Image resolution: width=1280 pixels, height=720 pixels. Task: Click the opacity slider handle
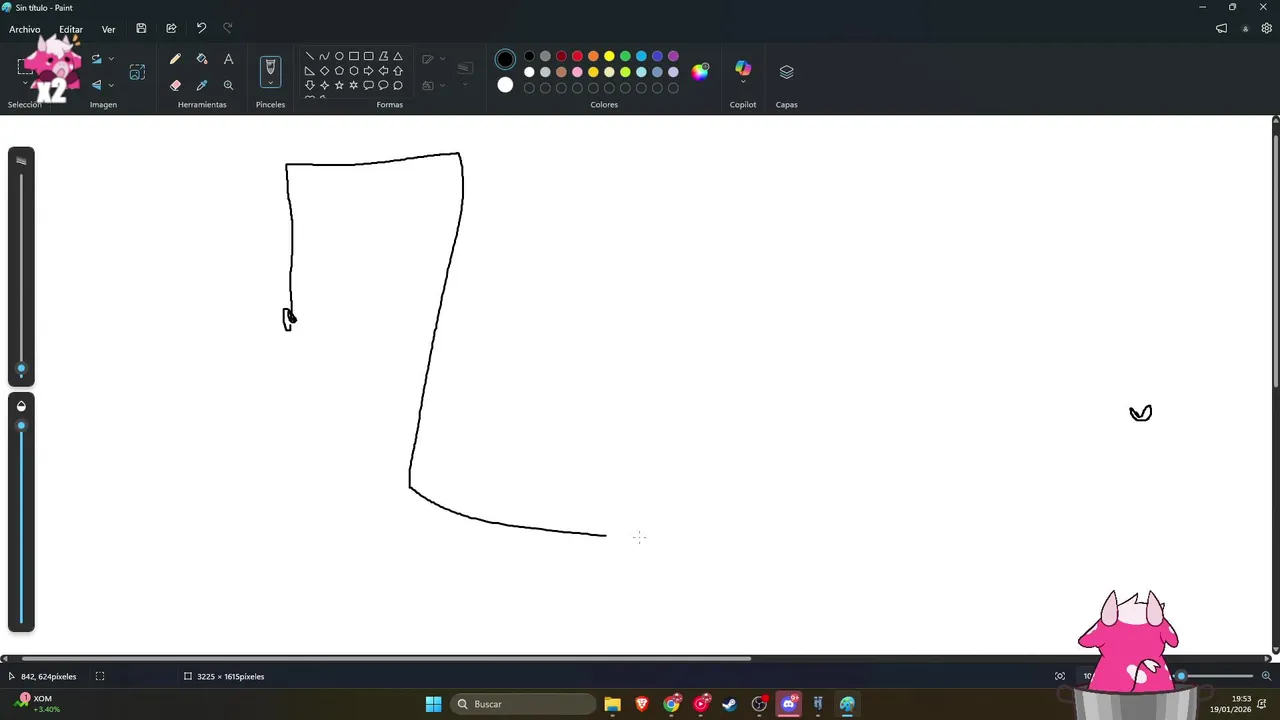(x=21, y=425)
